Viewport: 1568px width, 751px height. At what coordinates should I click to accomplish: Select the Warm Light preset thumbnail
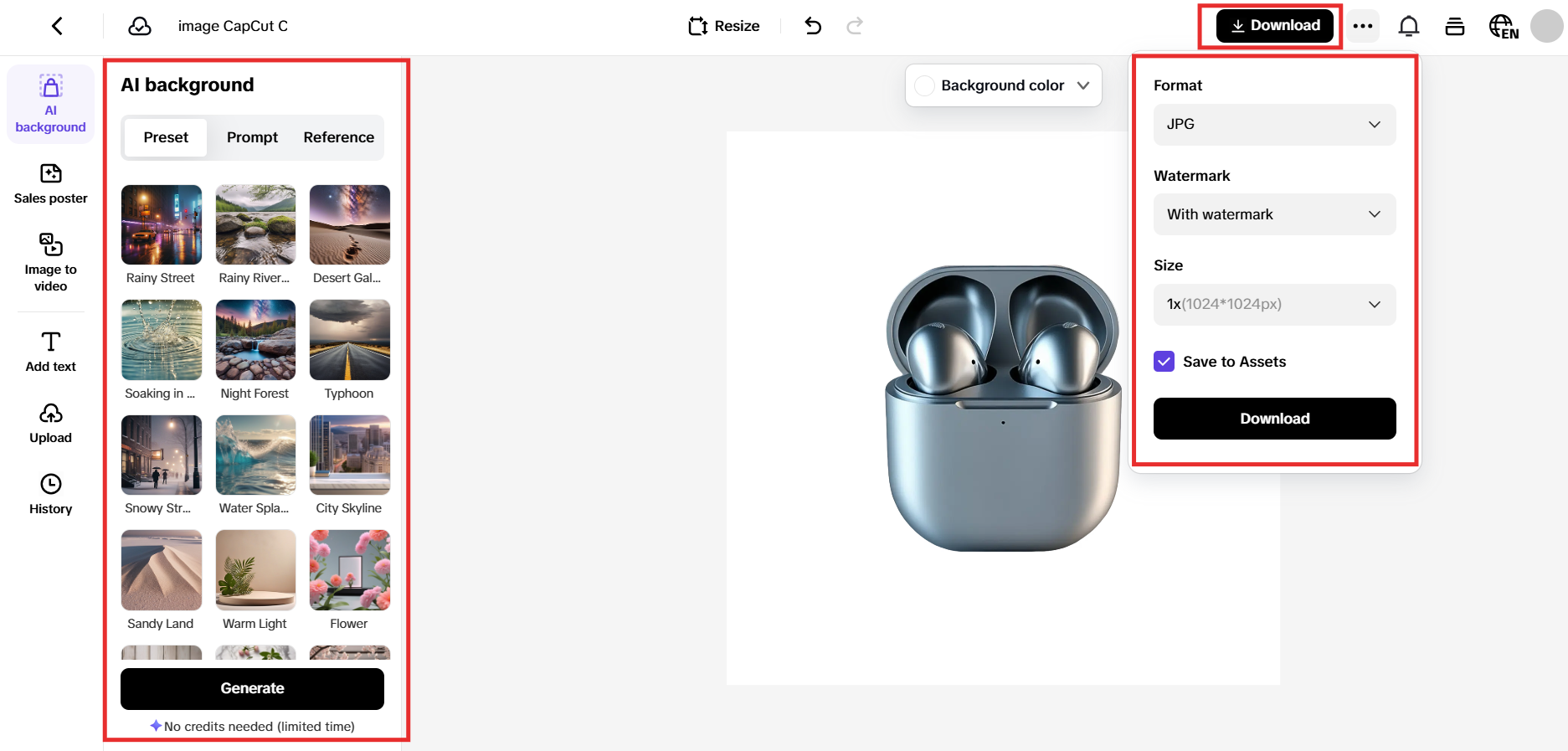[255, 570]
